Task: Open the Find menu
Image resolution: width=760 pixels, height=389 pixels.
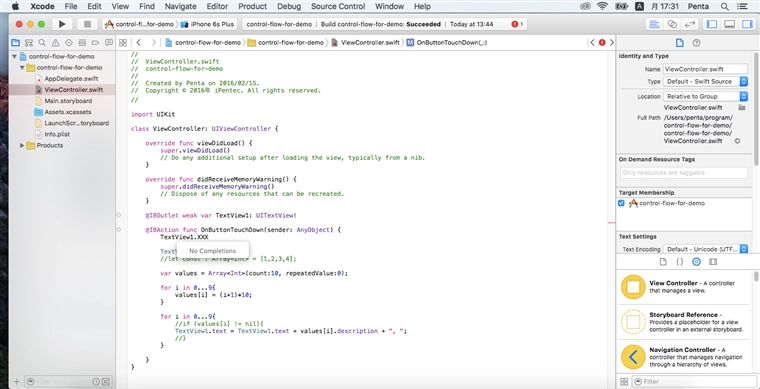Action: (x=146, y=6)
